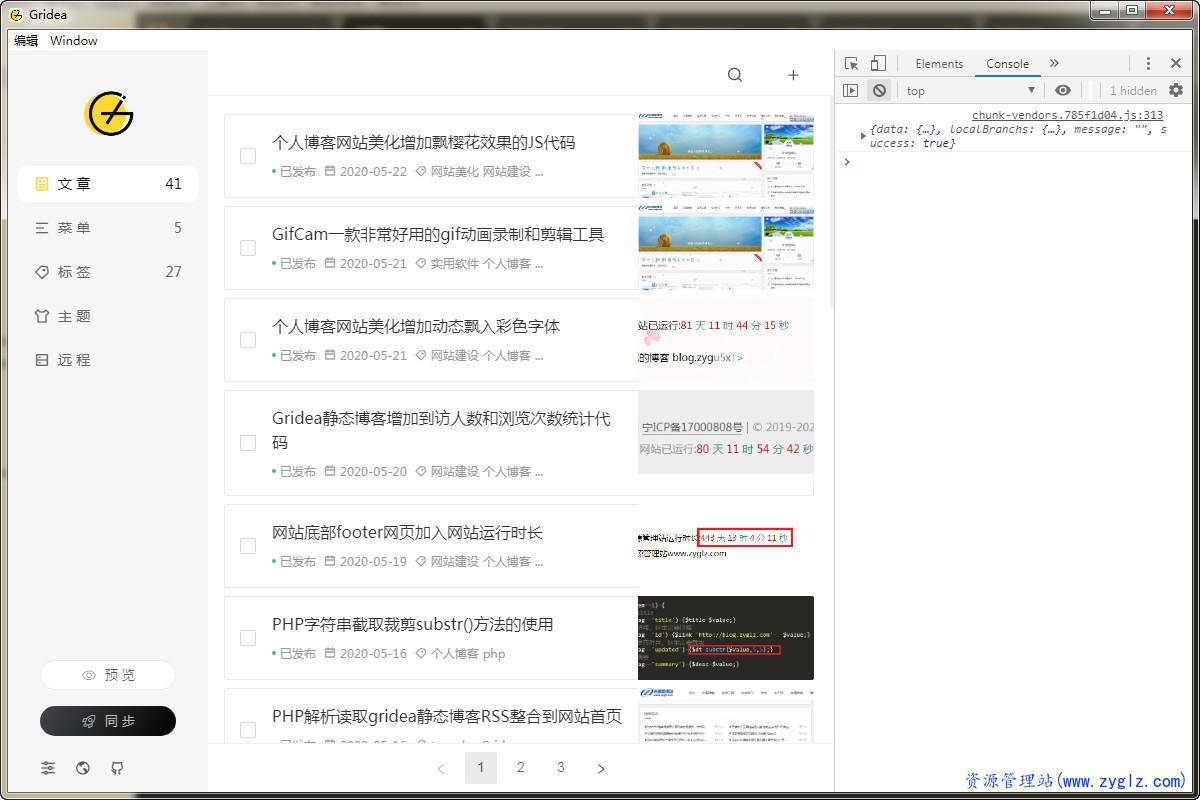Select checkbox for PHP substr() article
Image resolution: width=1200 pixels, height=800 pixels.
(248, 638)
